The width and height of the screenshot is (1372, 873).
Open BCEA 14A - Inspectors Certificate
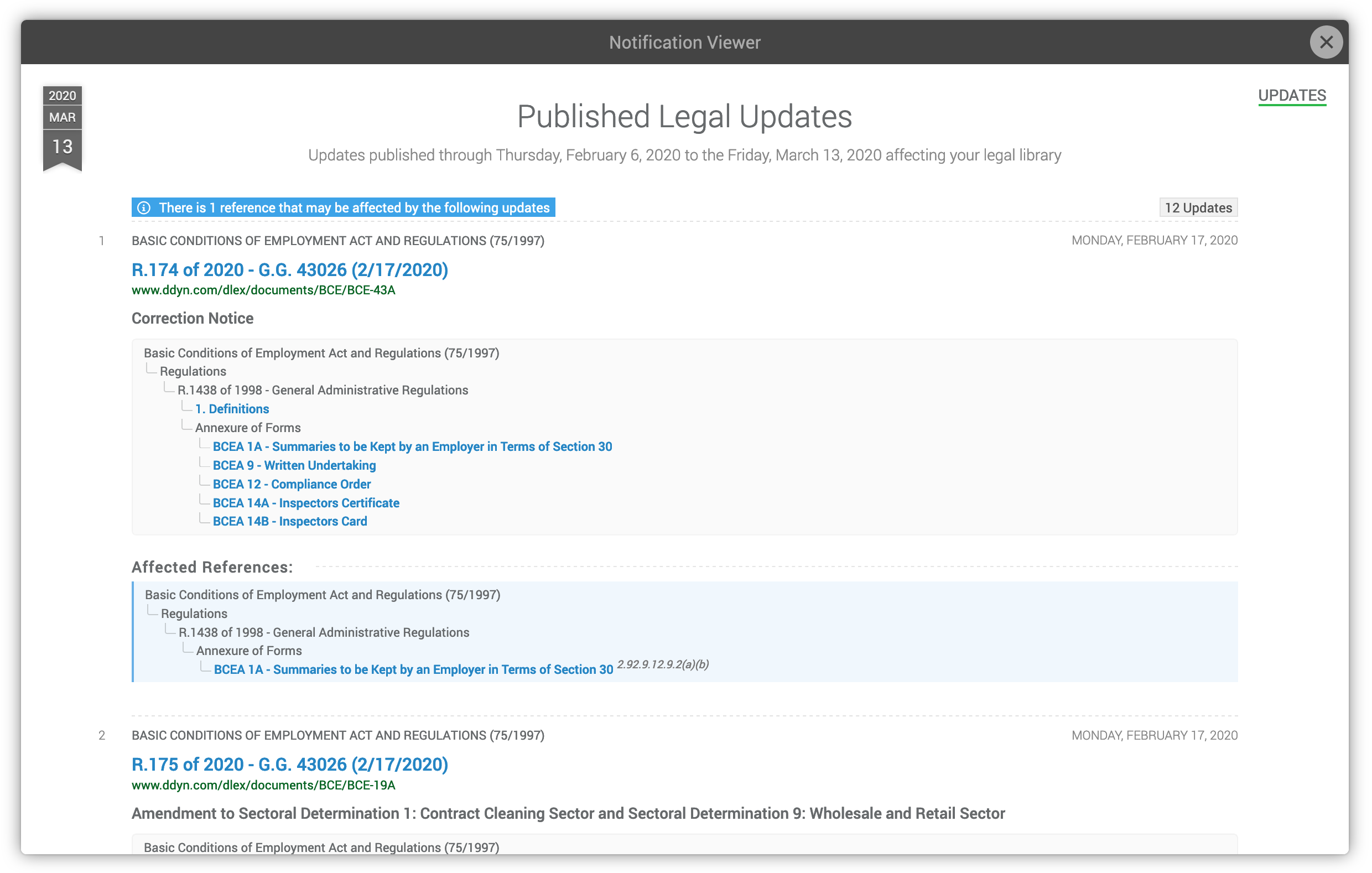tap(306, 503)
